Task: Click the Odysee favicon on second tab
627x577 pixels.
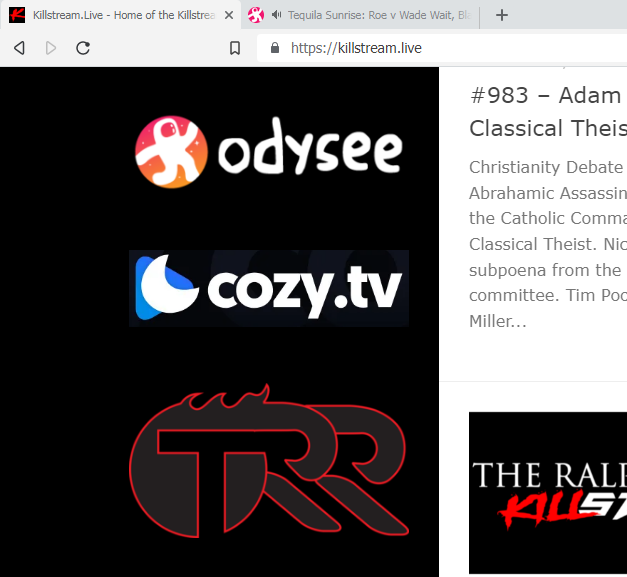Action: tap(256, 15)
